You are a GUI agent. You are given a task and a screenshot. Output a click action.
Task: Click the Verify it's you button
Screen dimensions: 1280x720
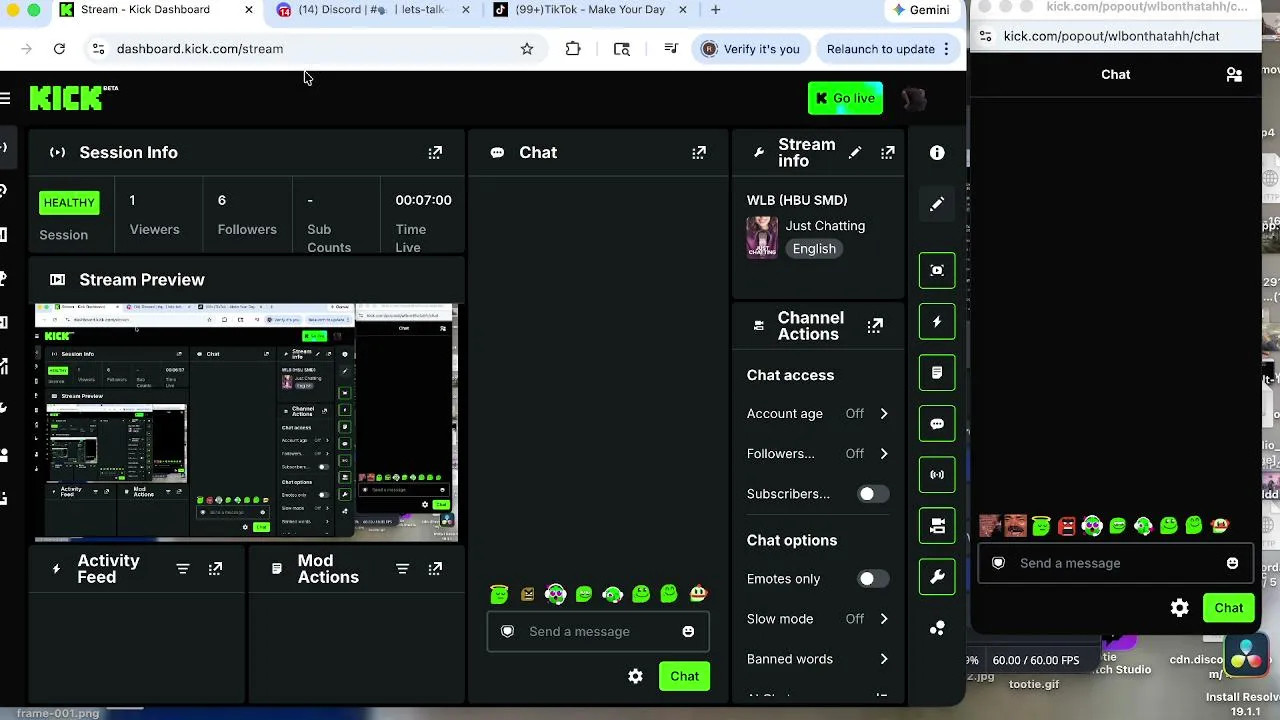pyautogui.click(x=750, y=49)
